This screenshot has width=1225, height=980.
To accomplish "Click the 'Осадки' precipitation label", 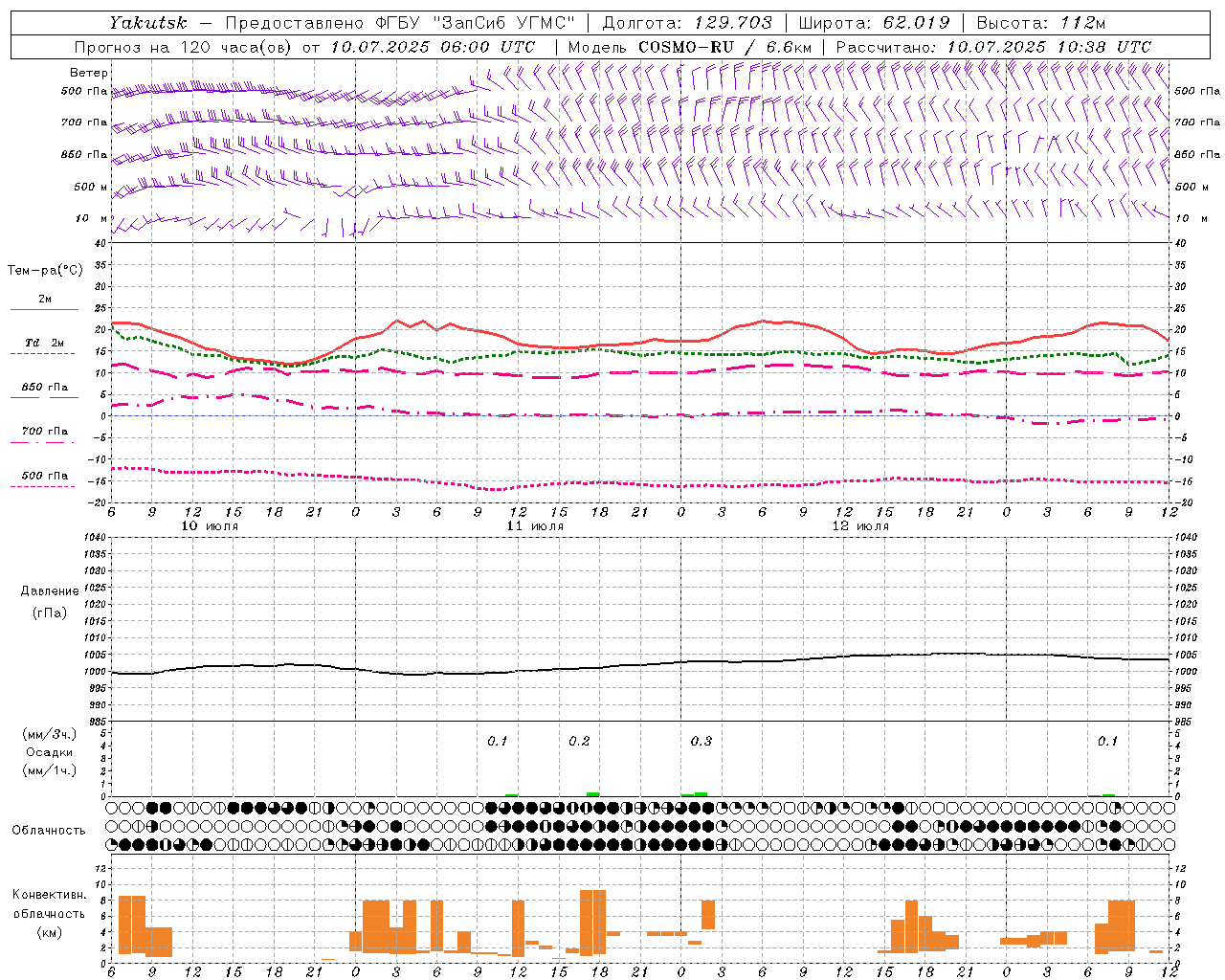I will tap(50, 752).
